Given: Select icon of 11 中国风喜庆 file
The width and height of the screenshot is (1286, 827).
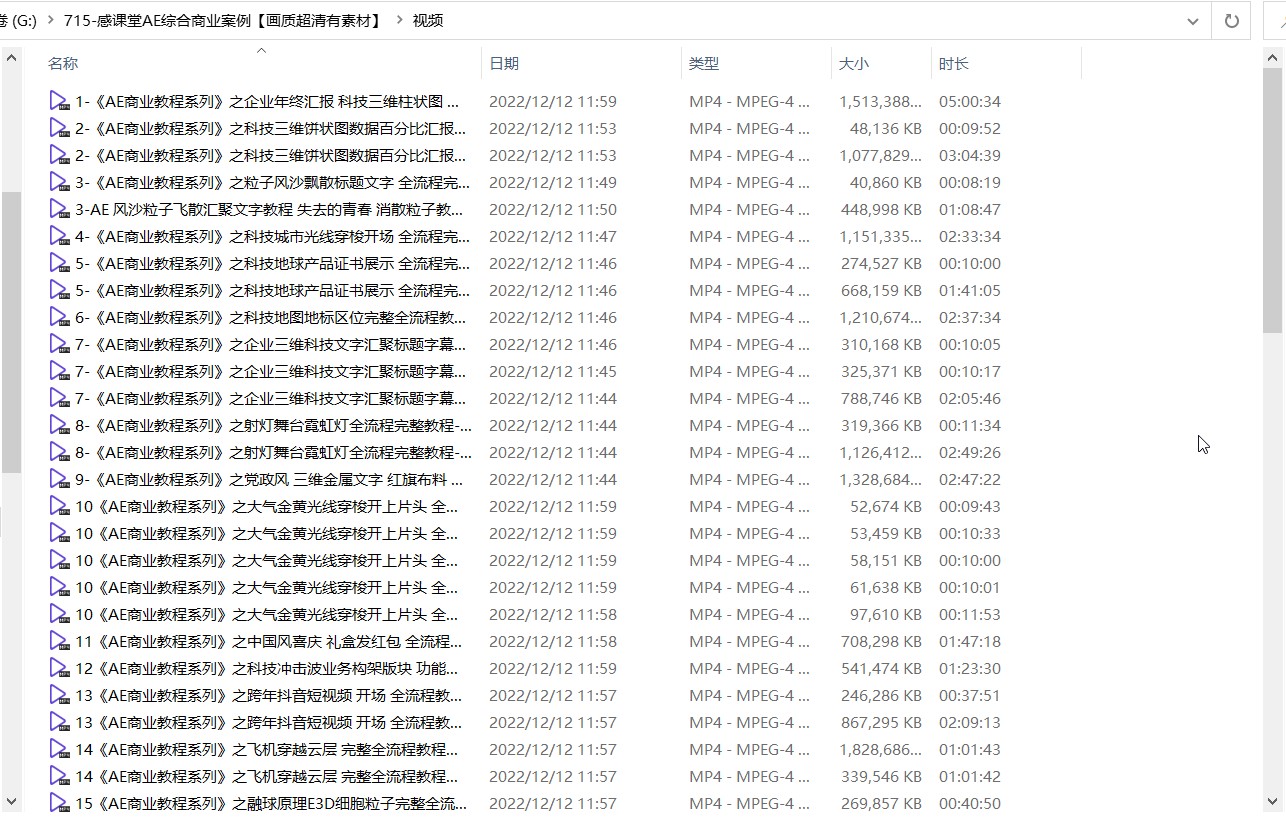Looking at the screenshot, I should coord(59,641).
